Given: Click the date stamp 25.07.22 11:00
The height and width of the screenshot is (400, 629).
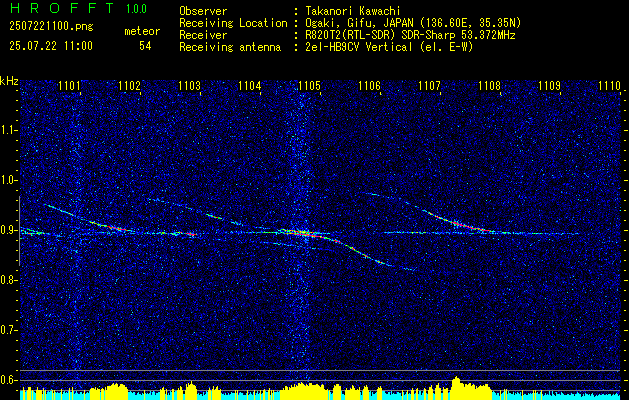Looking at the screenshot, I should 51,46.
